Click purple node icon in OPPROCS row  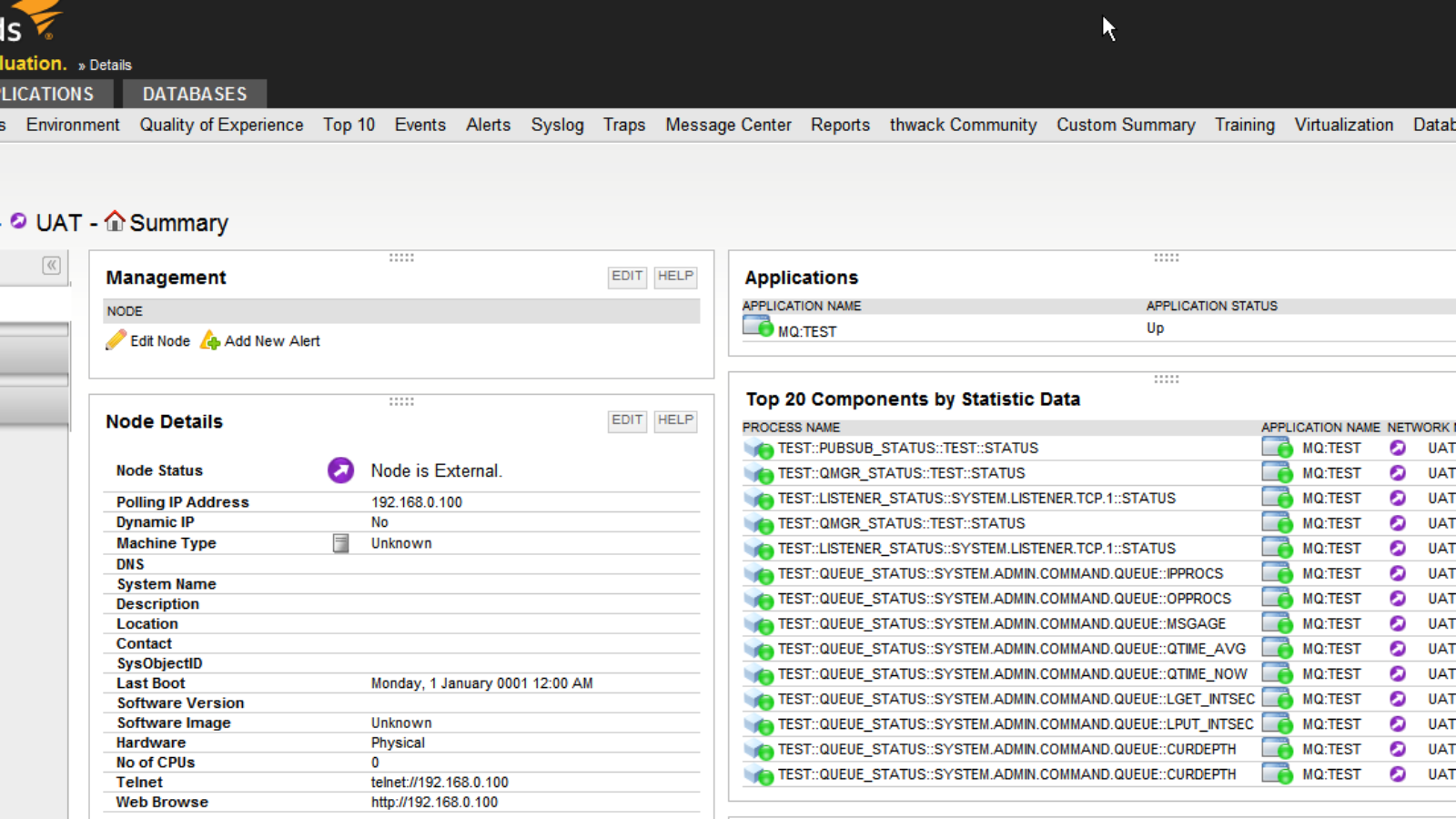click(x=1398, y=599)
